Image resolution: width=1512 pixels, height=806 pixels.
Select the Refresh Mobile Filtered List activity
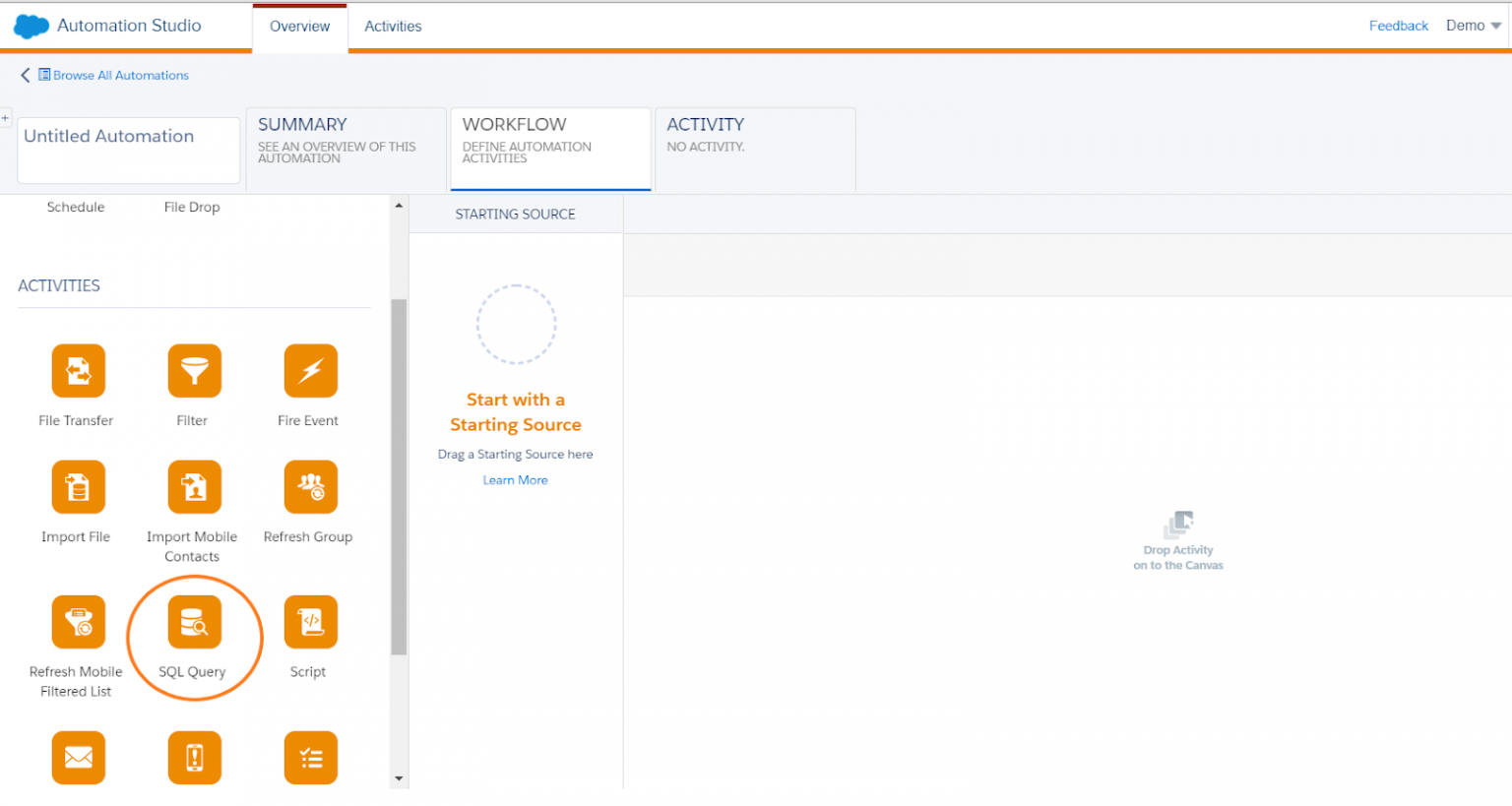(x=77, y=622)
